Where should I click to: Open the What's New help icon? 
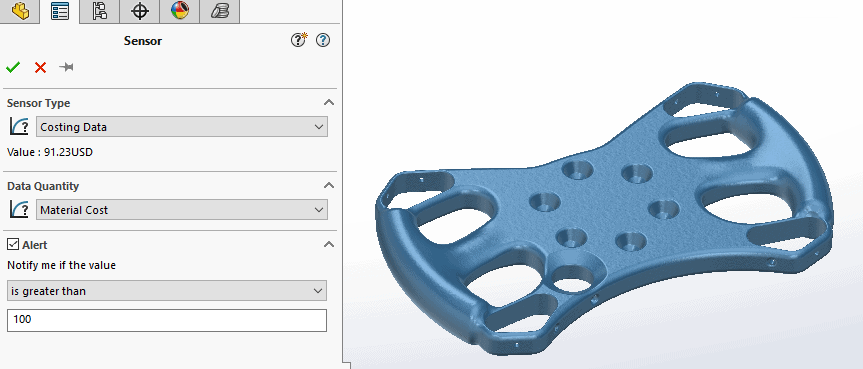tap(299, 40)
